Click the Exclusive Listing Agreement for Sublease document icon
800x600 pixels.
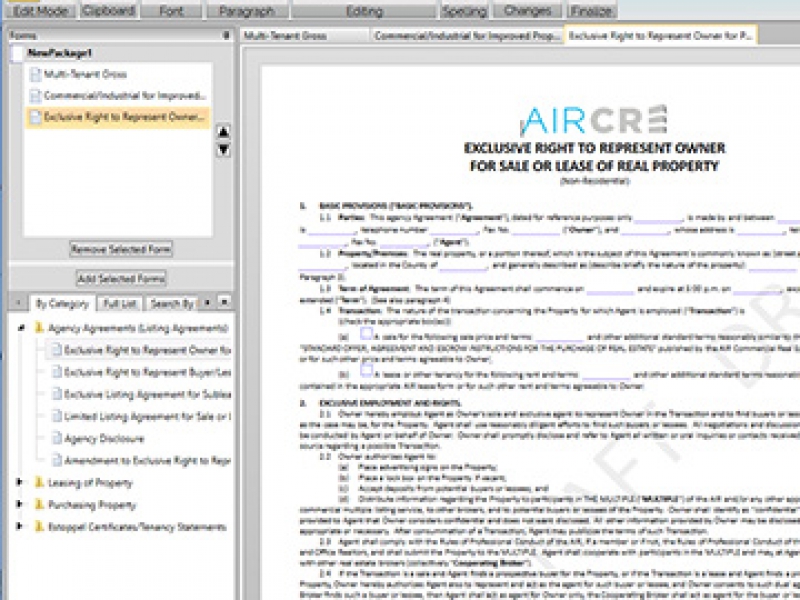tap(58, 393)
